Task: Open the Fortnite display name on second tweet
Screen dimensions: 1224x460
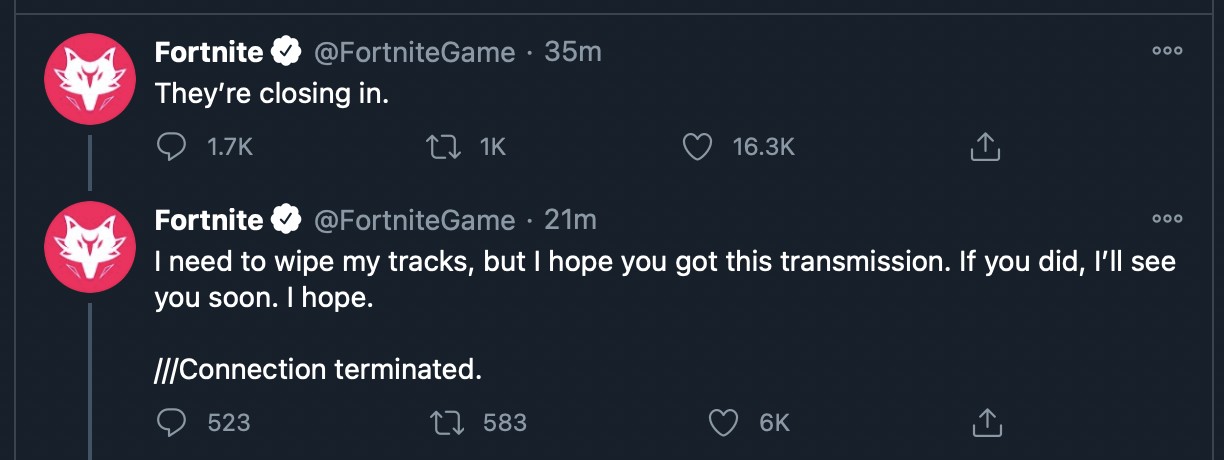Action: coord(208,219)
